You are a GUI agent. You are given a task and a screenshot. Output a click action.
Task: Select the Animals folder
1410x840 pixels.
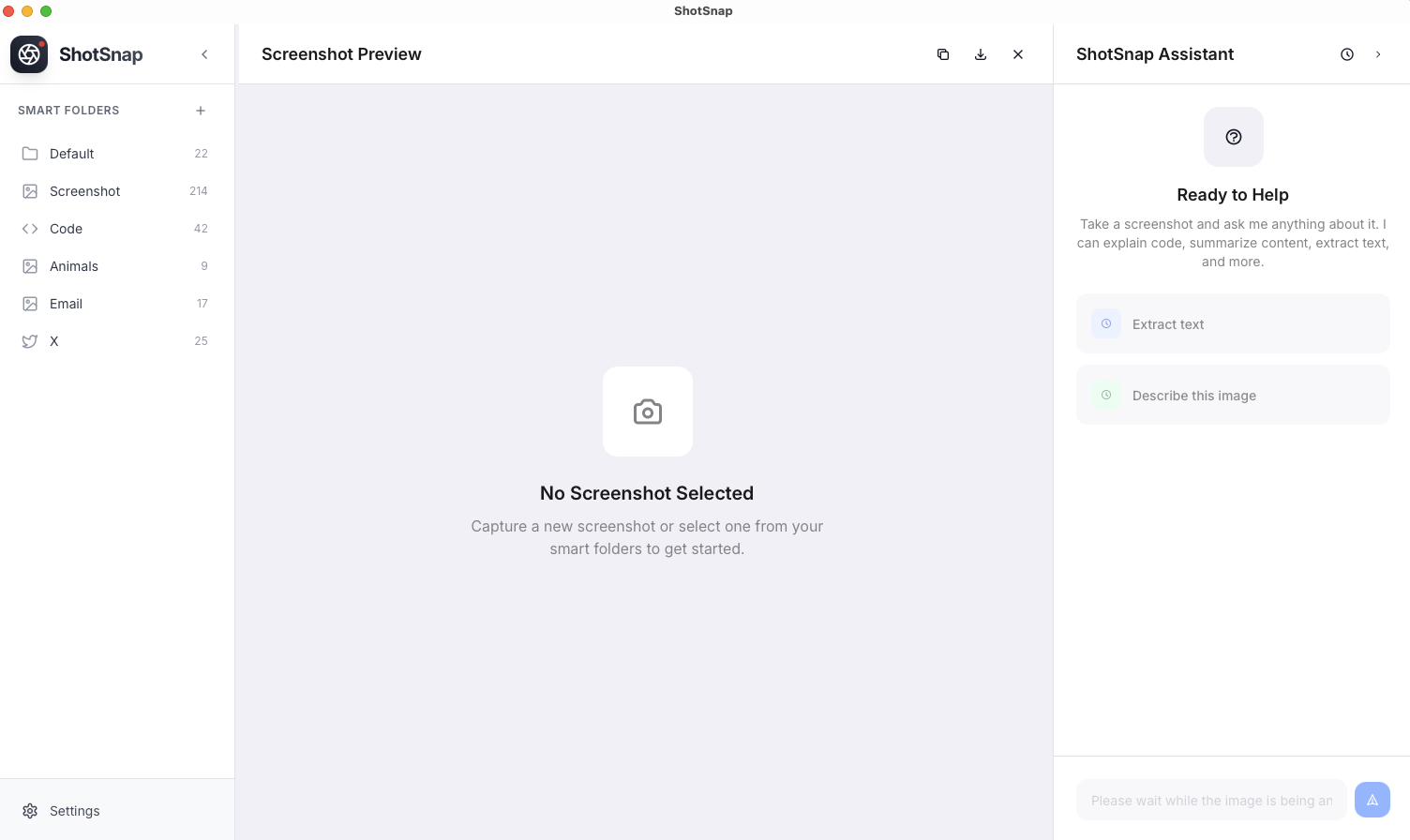coord(74,266)
